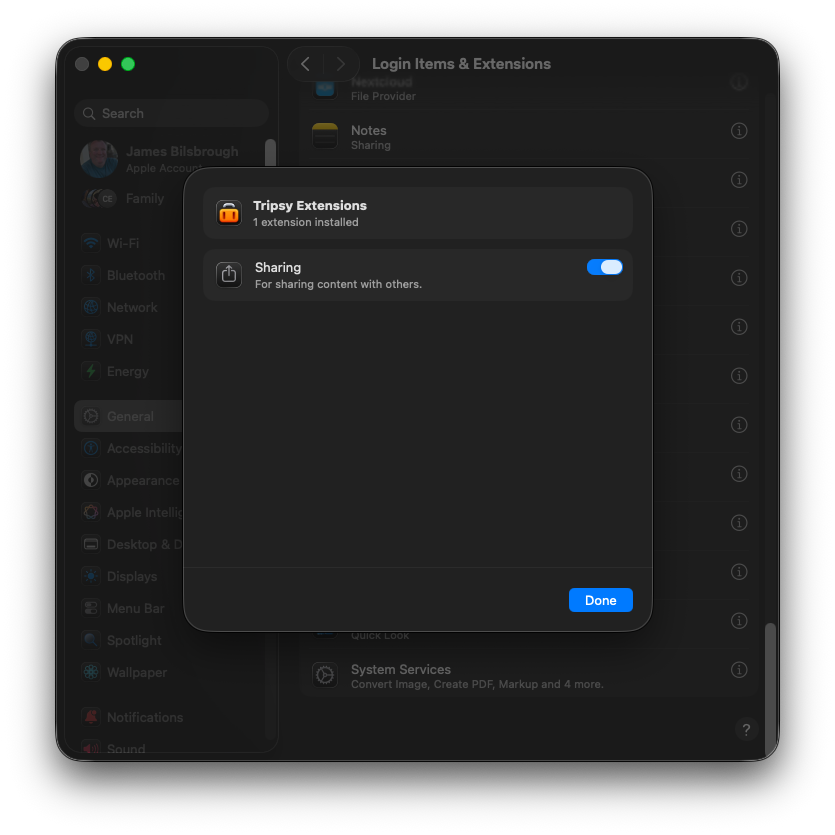This screenshot has width=835, height=835.
Task: Click the Wi-Fi sidebar icon
Action: coord(91,243)
